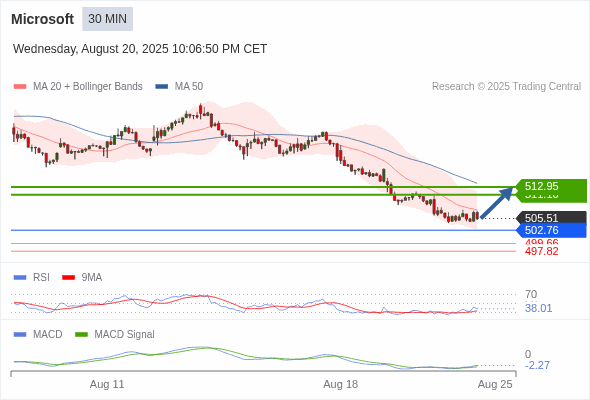Toggle the MA 20 + Bollinger Bands label
The width and height of the screenshot is (590, 400).
pyautogui.click(x=88, y=87)
